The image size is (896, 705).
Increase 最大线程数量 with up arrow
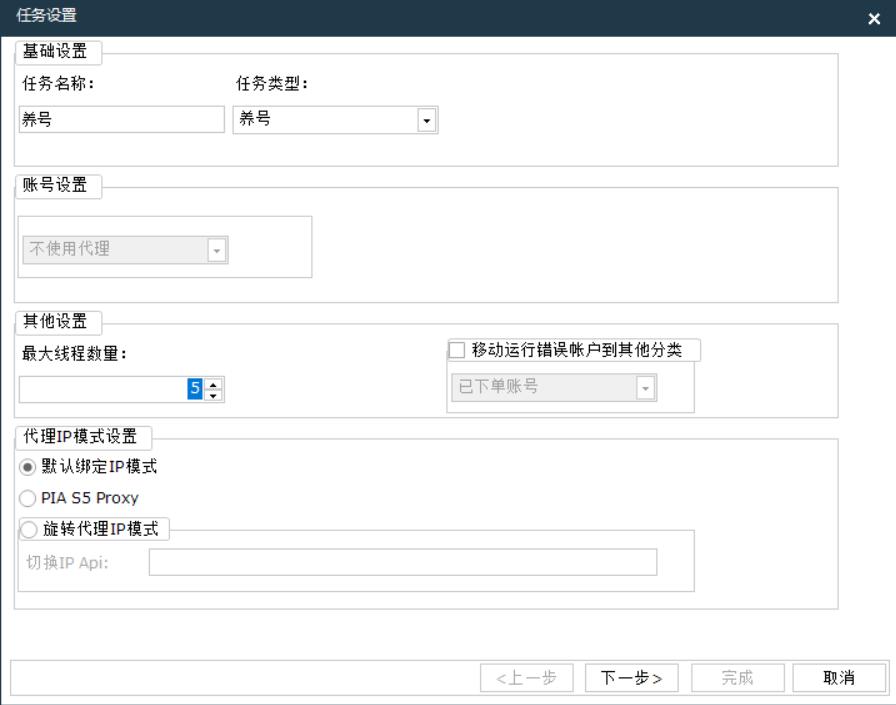click(x=213, y=383)
